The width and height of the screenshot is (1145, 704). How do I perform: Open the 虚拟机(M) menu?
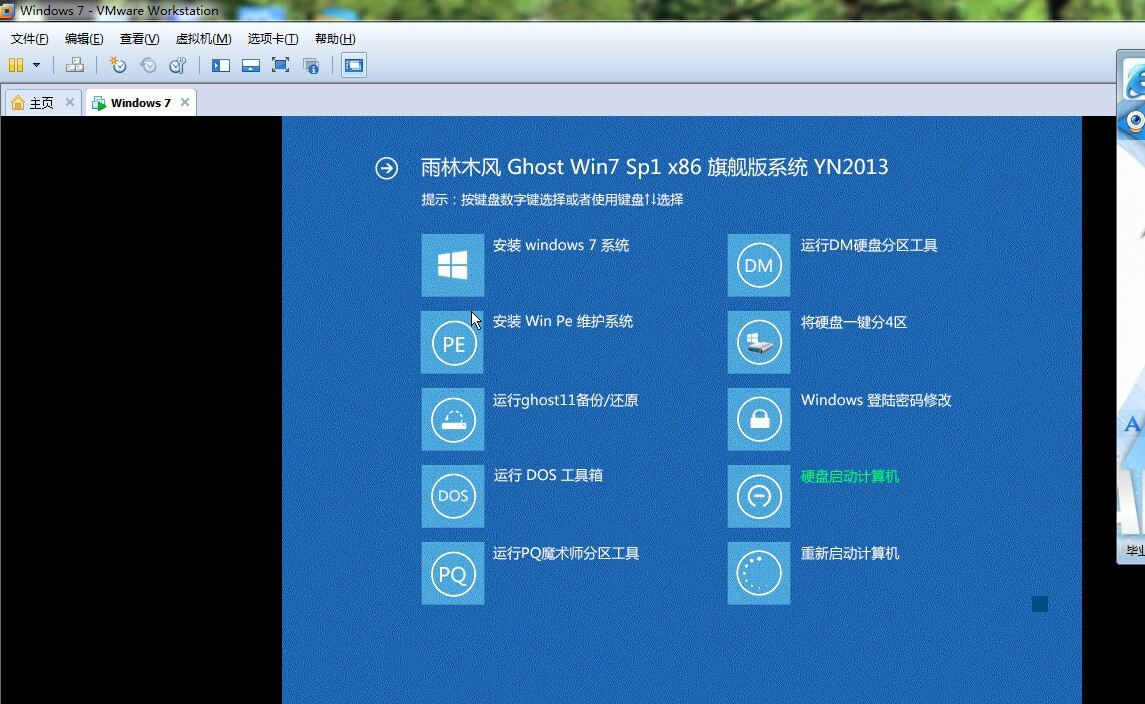click(x=204, y=39)
